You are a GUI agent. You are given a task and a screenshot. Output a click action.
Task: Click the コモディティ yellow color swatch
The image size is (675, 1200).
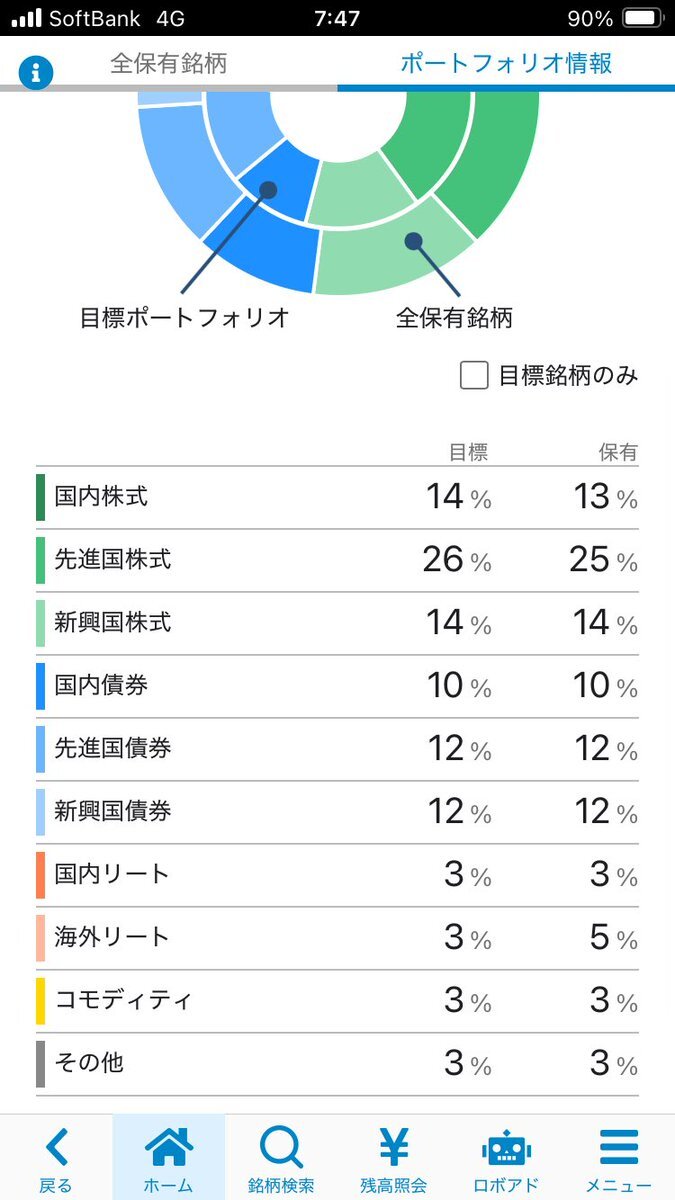40,1001
